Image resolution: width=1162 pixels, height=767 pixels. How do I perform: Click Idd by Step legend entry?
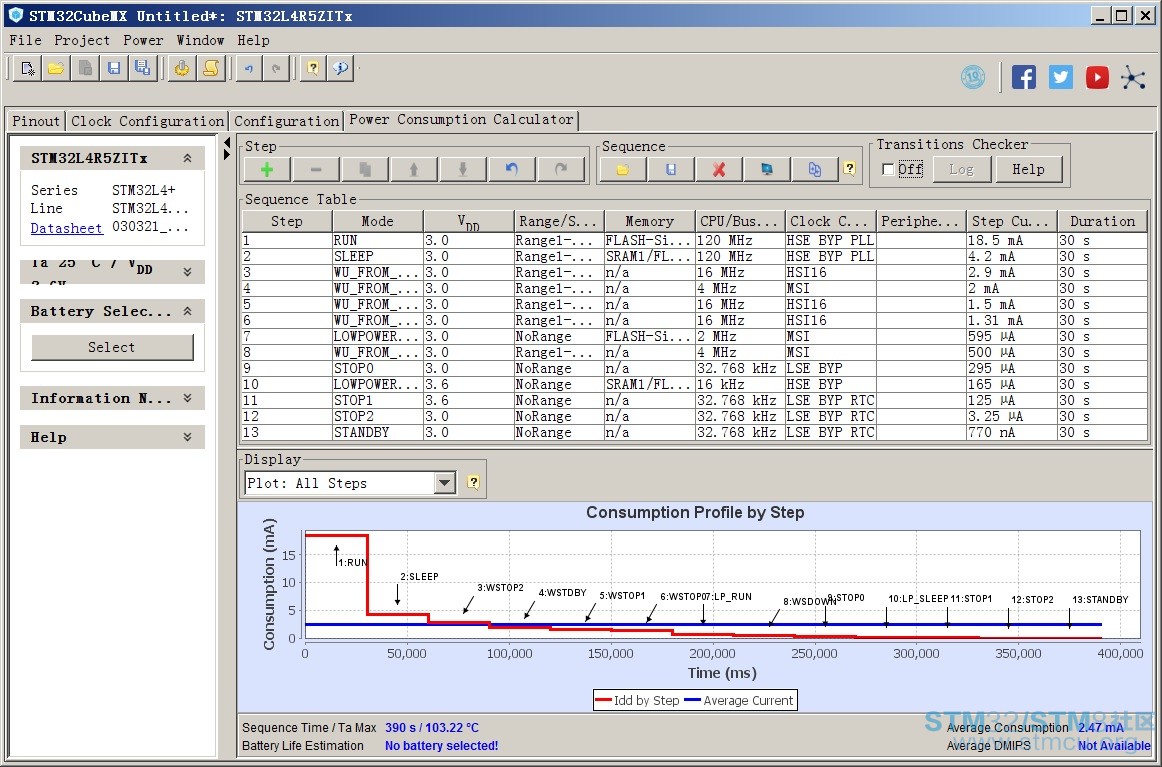(x=637, y=700)
